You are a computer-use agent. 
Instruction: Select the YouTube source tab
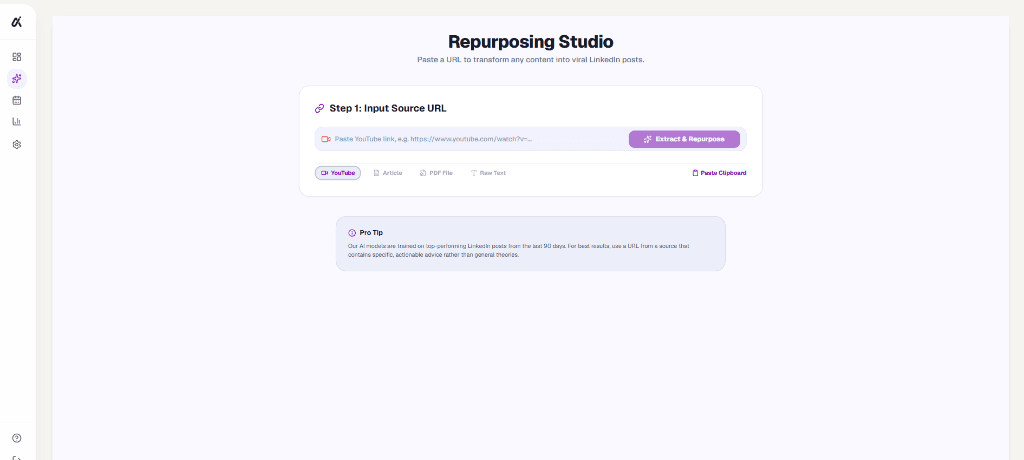coord(338,173)
